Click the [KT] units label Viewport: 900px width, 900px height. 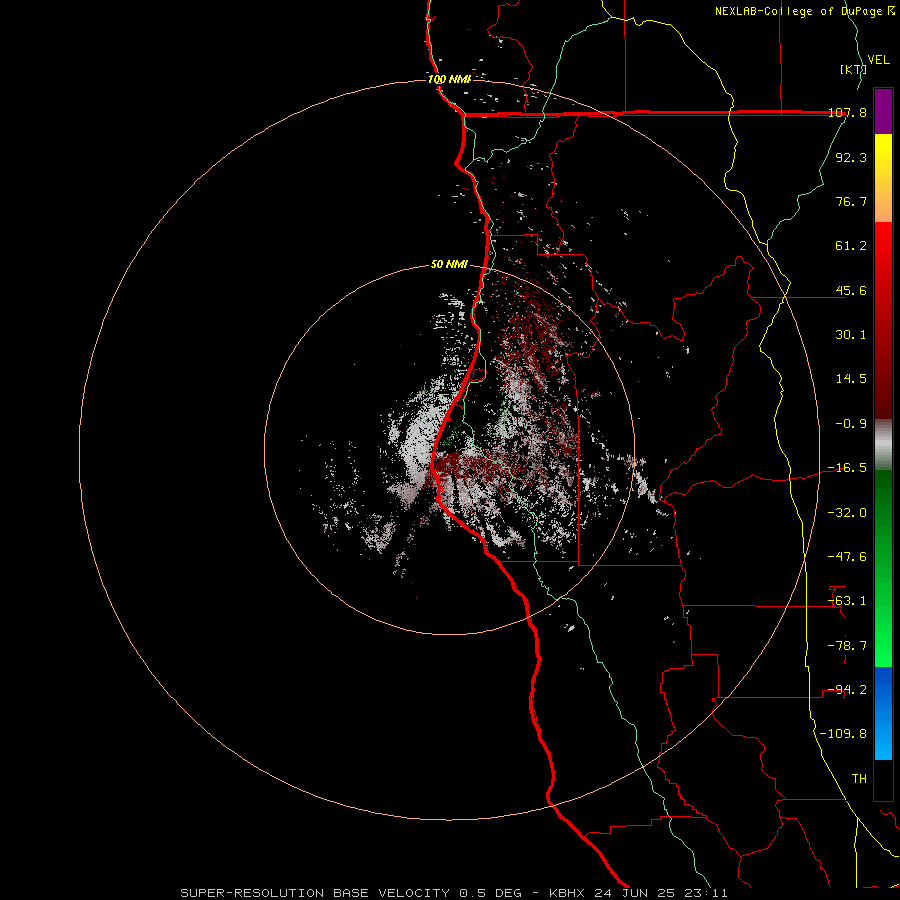click(853, 69)
